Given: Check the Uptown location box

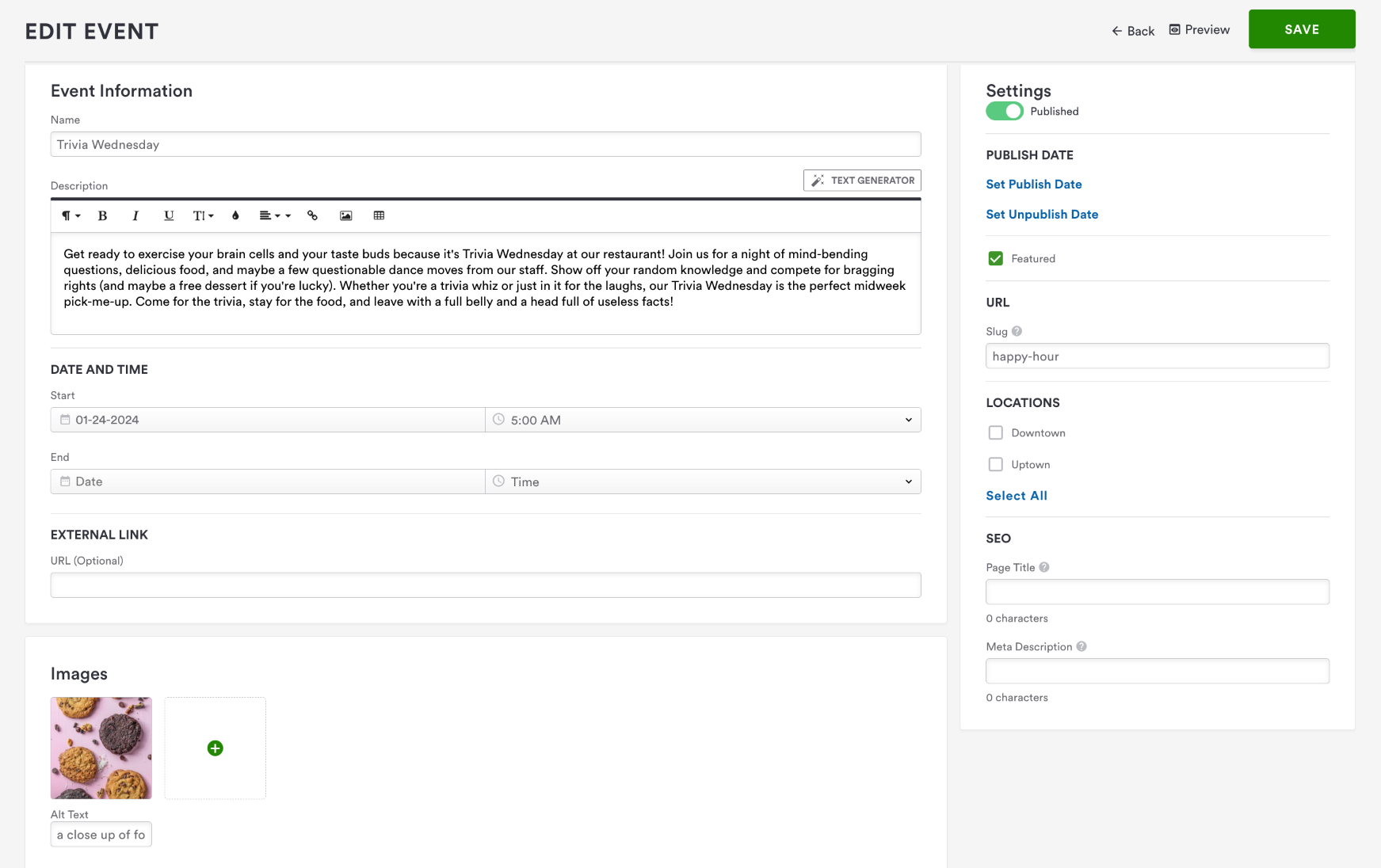Looking at the screenshot, I should click(x=996, y=464).
